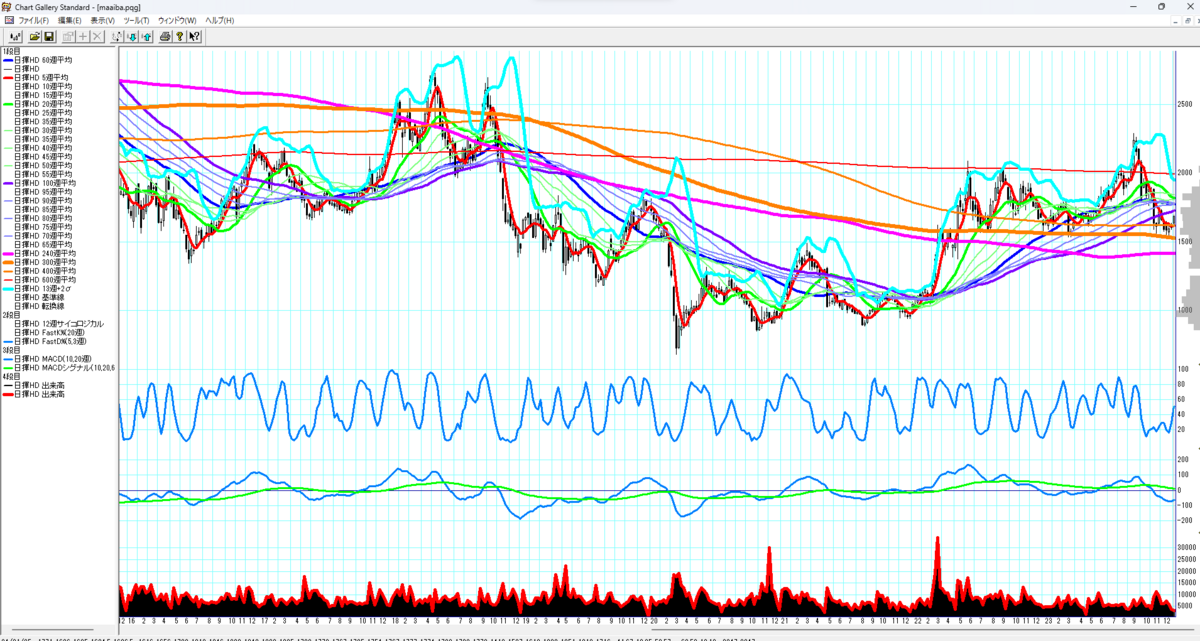This screenshot has height=641, width=1200.
Task: Click the 2段目 section header
Action: coord(11,314)
